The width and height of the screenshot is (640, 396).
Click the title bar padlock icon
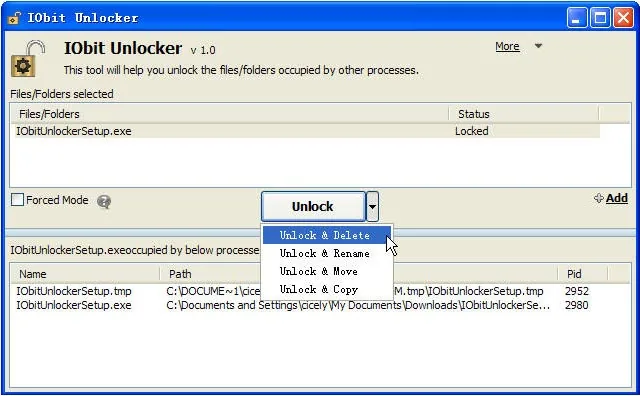(x=15, y=18)
